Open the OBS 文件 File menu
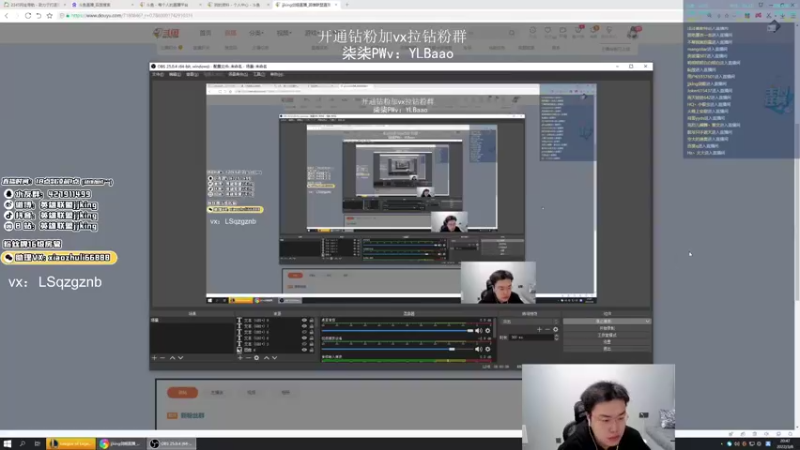Screen dimensions: 800x450 [158, 74]
